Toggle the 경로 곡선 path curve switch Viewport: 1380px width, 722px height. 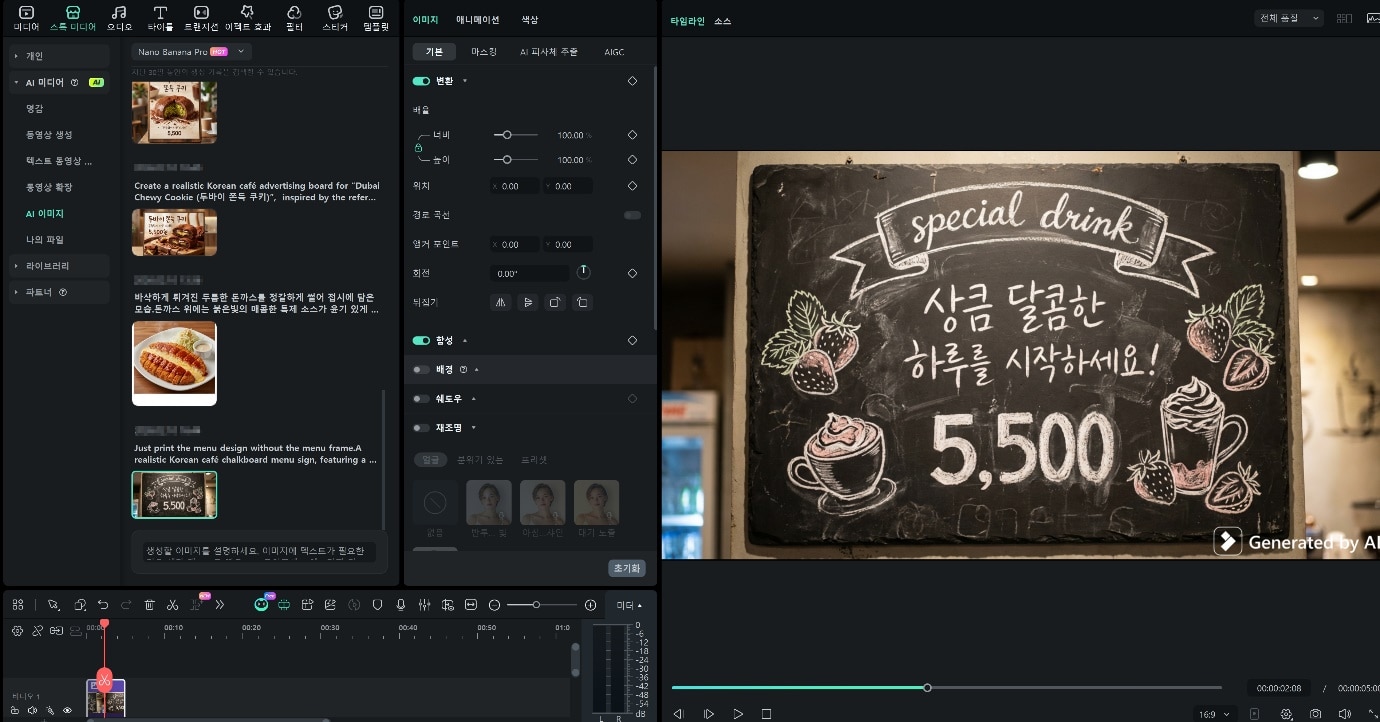coord(632,214)
